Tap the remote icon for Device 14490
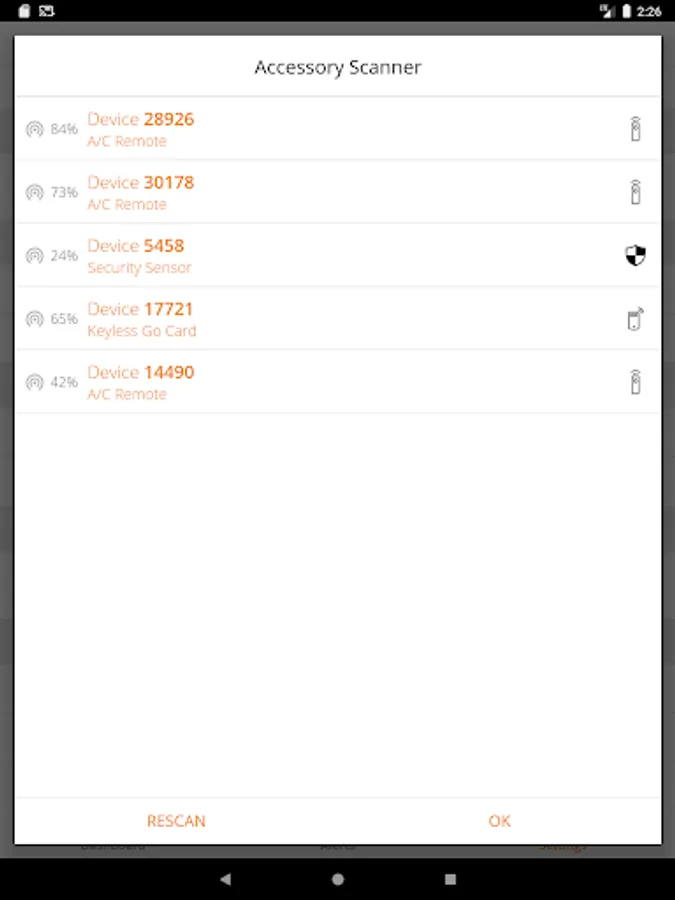 click(x=635, y=382)
